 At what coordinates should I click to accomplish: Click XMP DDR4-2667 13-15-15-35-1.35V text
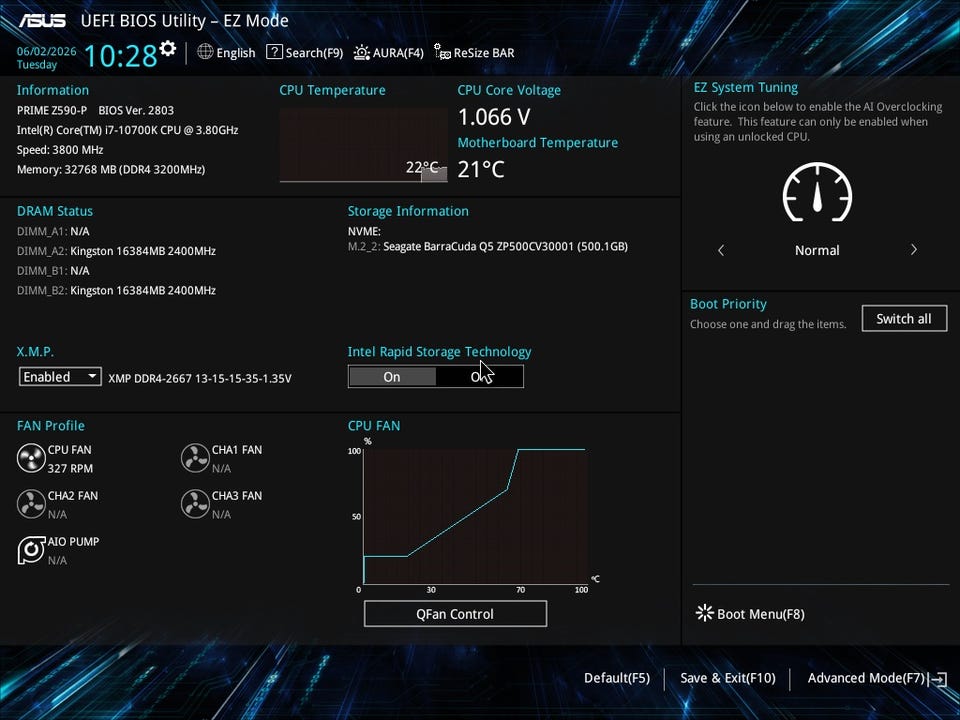(x=200, y=378)
